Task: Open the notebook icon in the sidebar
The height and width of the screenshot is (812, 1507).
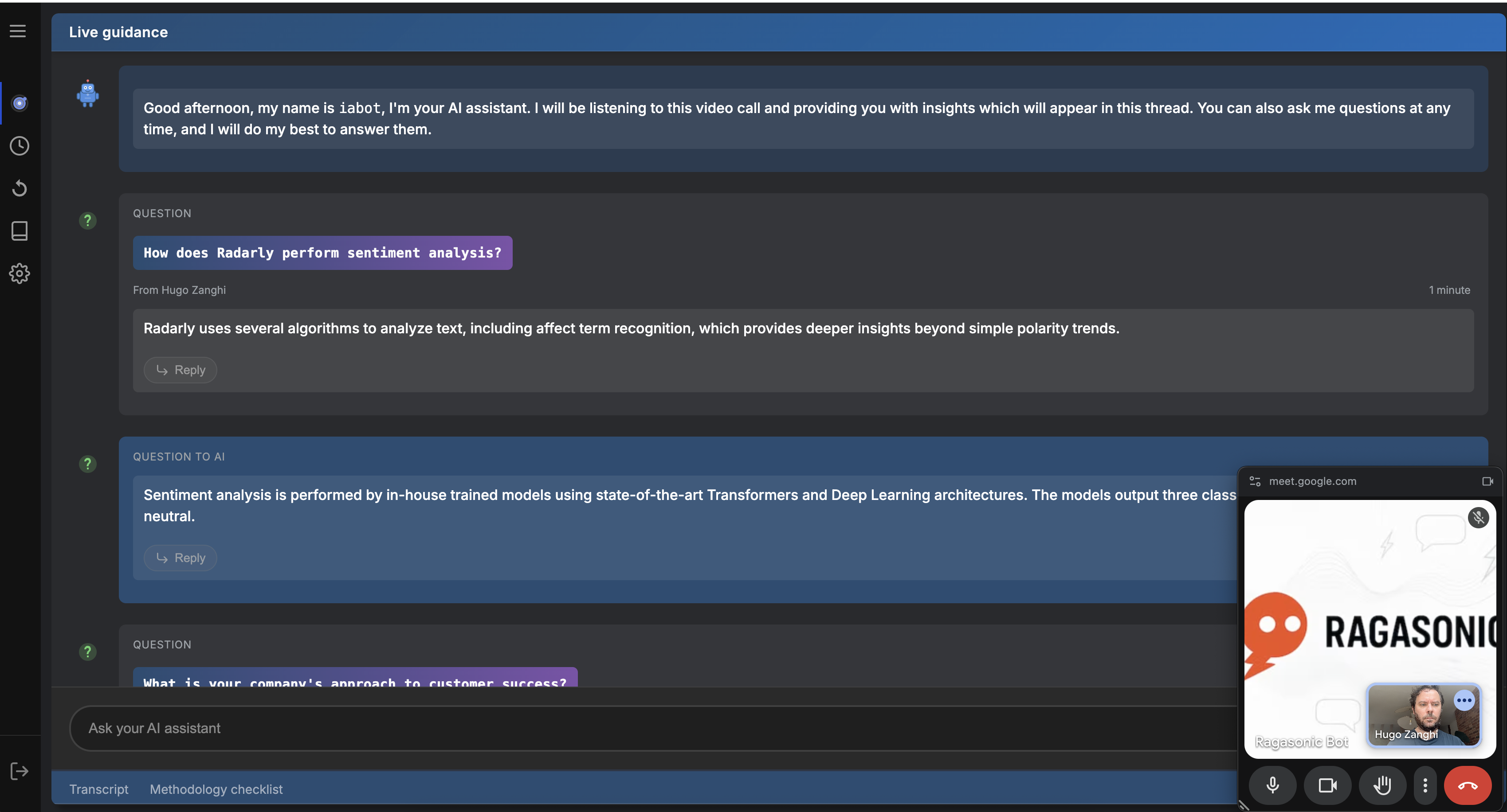Action: (x=20, y=230)
